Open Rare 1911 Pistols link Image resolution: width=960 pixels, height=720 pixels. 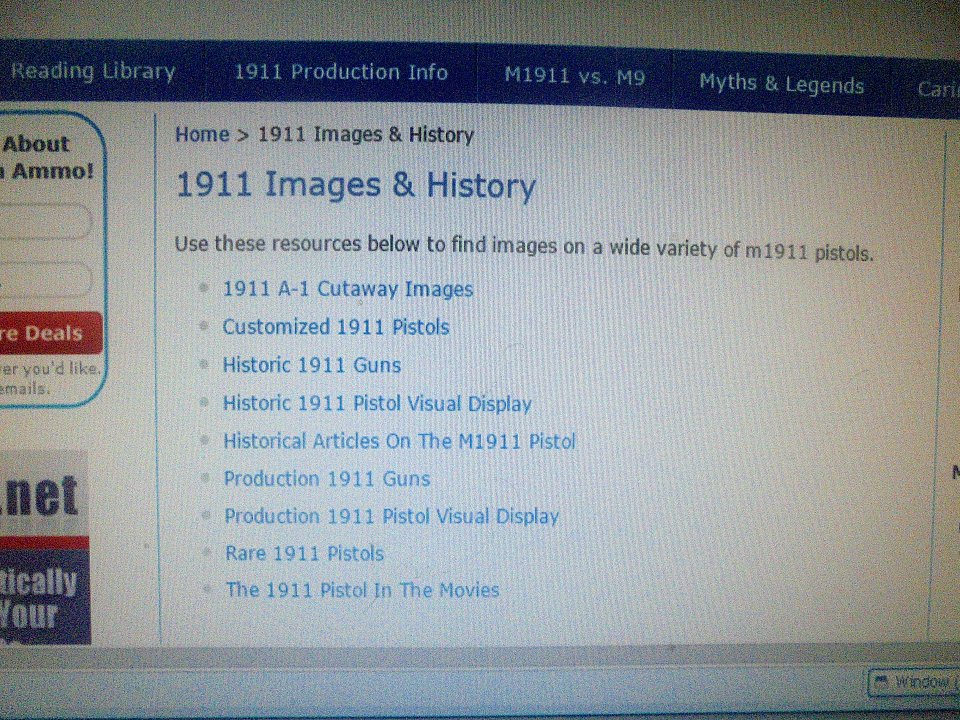(304, 553)
